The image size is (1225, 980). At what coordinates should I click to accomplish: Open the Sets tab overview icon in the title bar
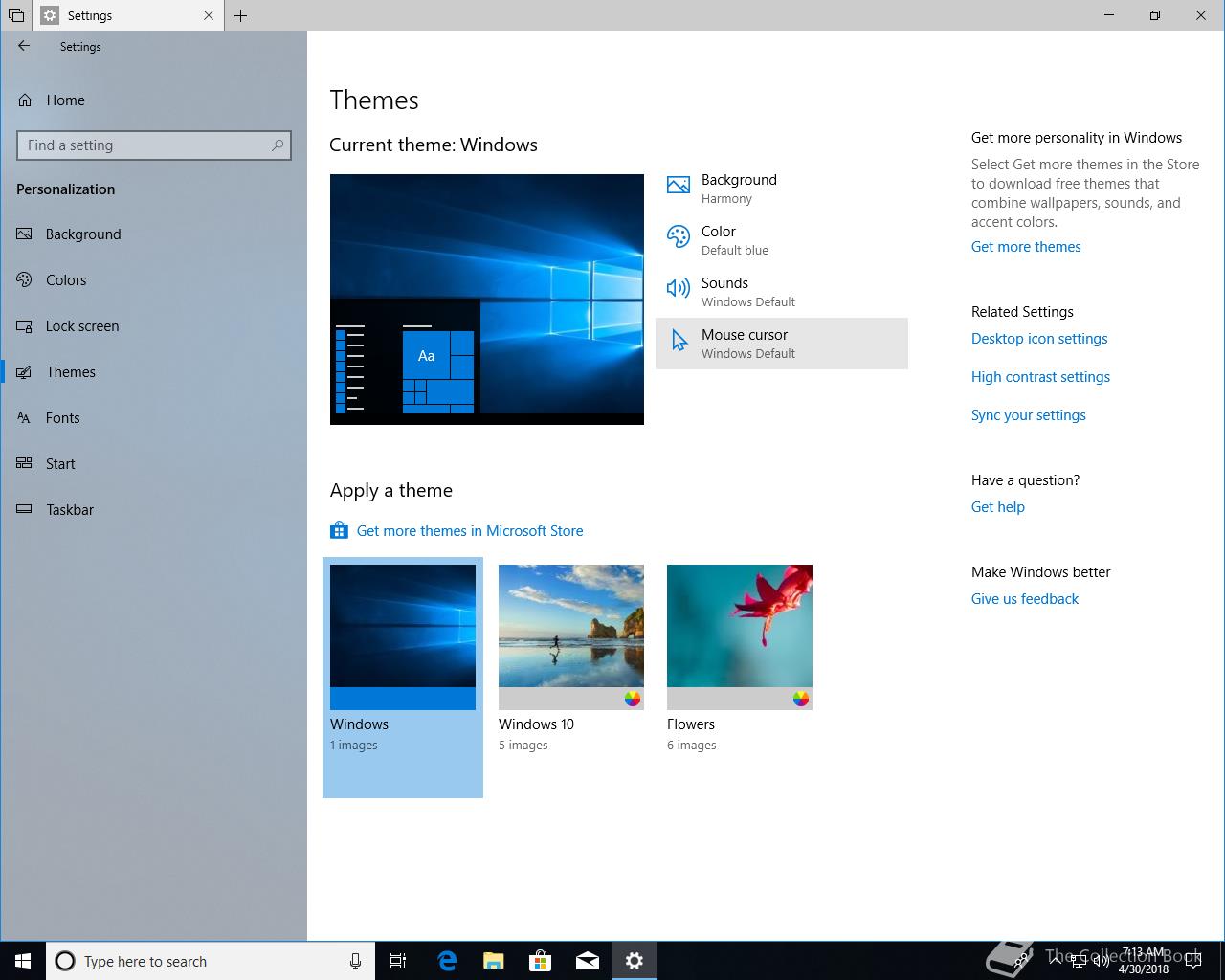click(x=16, y=15)
